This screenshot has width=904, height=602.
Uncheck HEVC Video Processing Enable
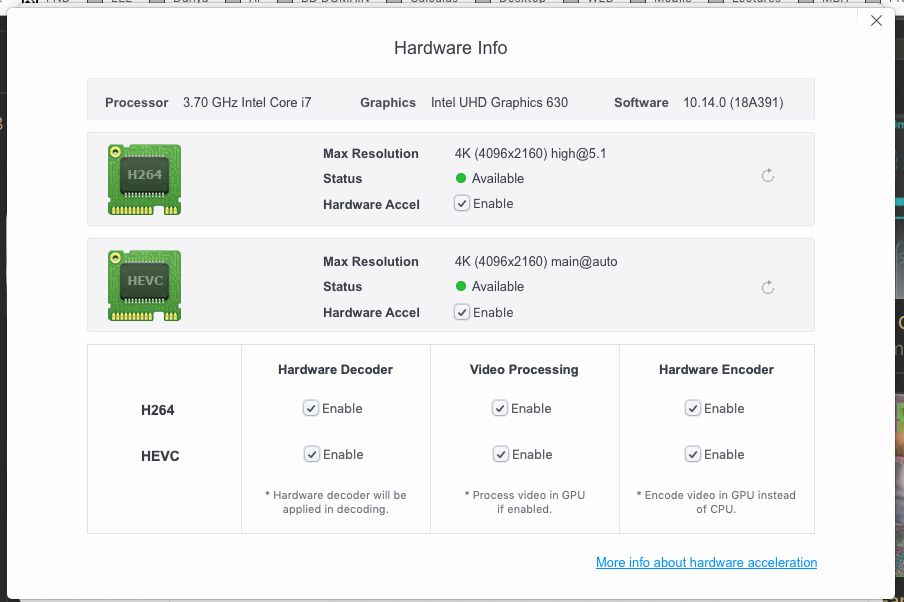pos(501,454)
